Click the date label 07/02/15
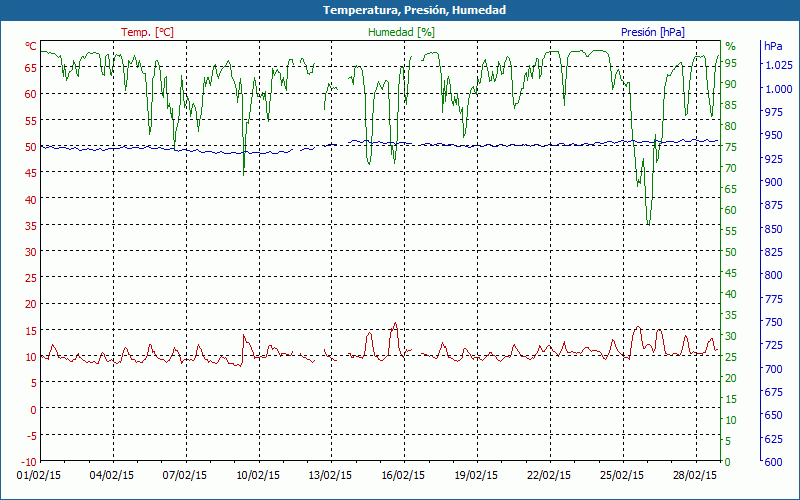The width and height of the screenshot is (800, 500). point(185,475)
